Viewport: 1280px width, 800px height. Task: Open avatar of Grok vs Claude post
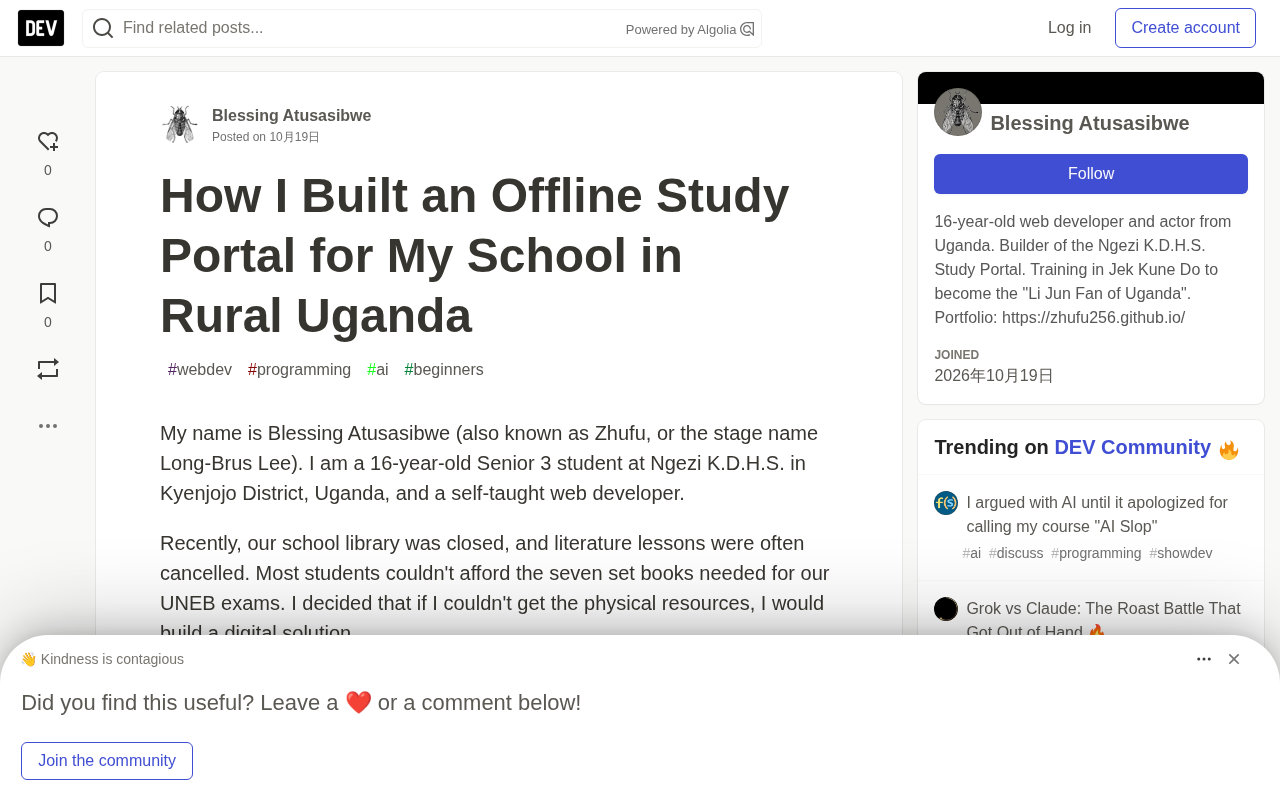(x=946, y=609)
